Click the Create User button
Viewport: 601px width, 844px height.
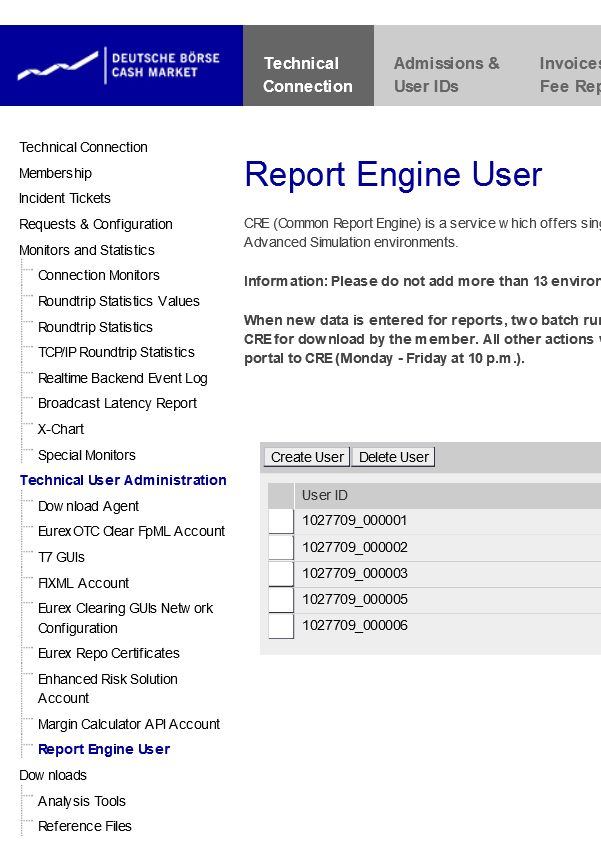307,458
